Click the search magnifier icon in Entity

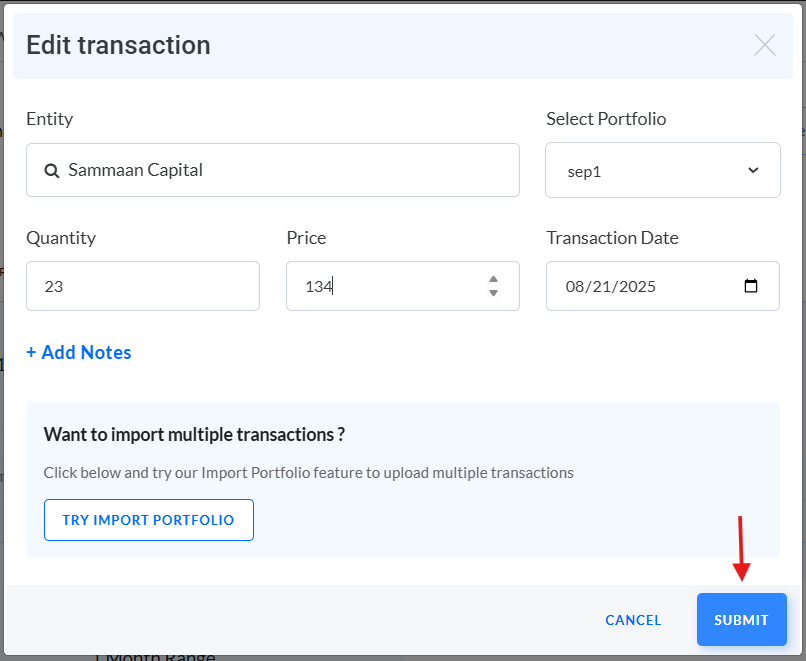tap(52, 171)
